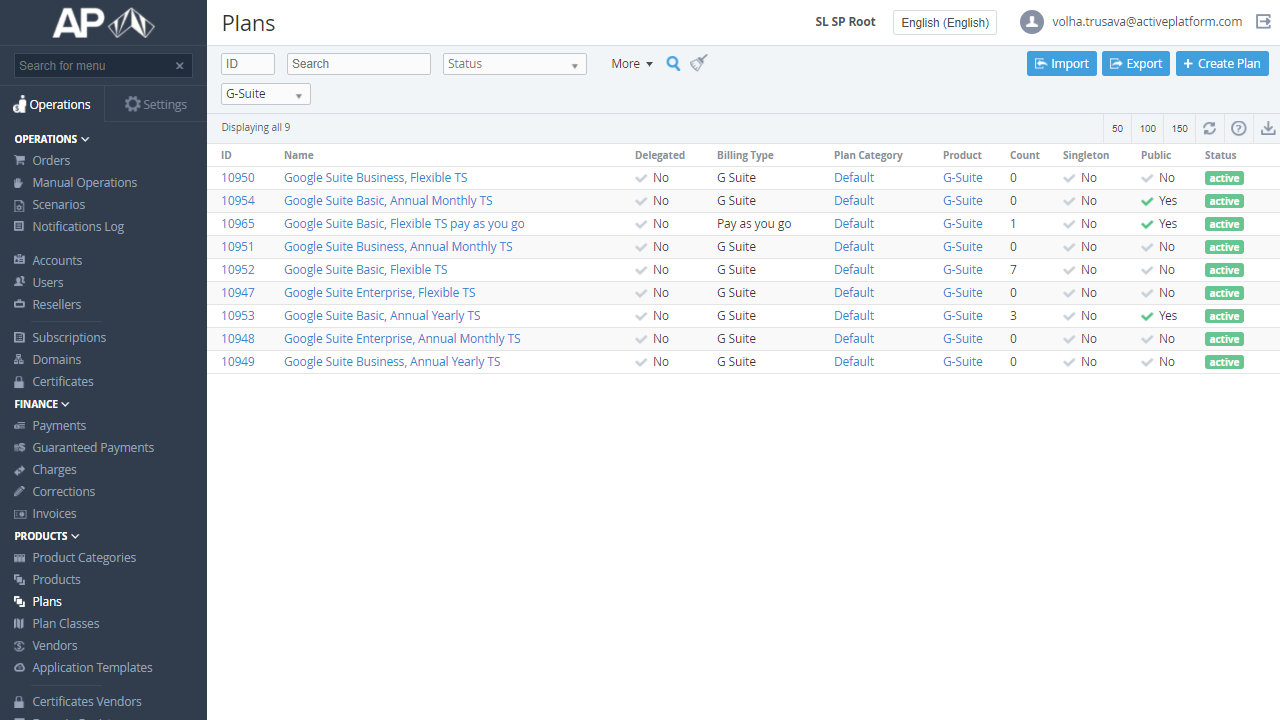Open Invoices in the sidebar

pyautogui.click(x=54, y=513)
